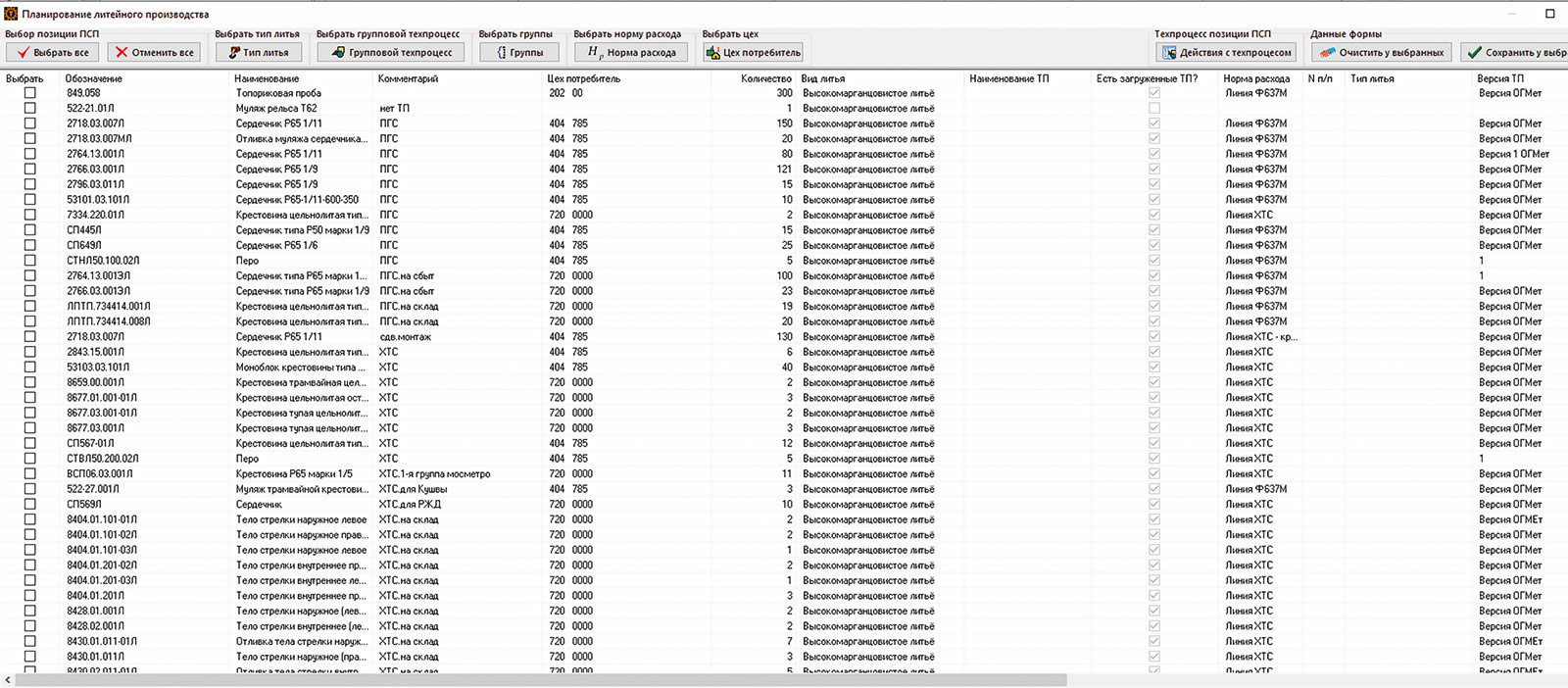Click the cell Муляж трамвайной крестови...
Viewport: 1568px width, 688px height.
302,489
